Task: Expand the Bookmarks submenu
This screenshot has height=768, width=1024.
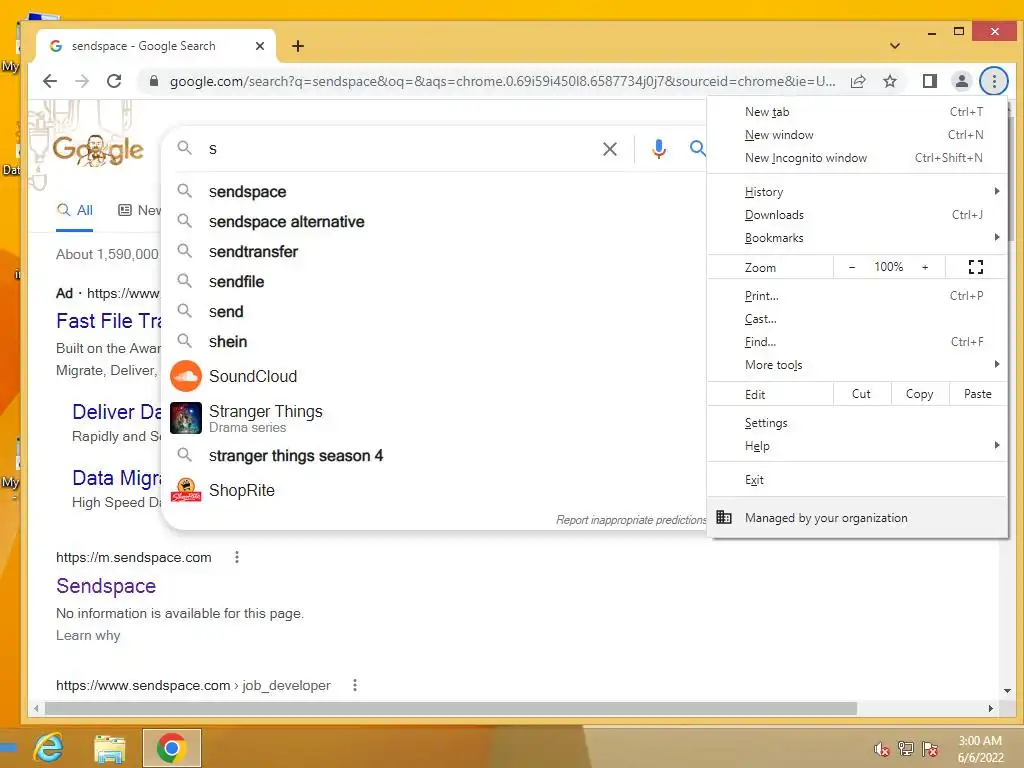Action: [x=857, y=238]
